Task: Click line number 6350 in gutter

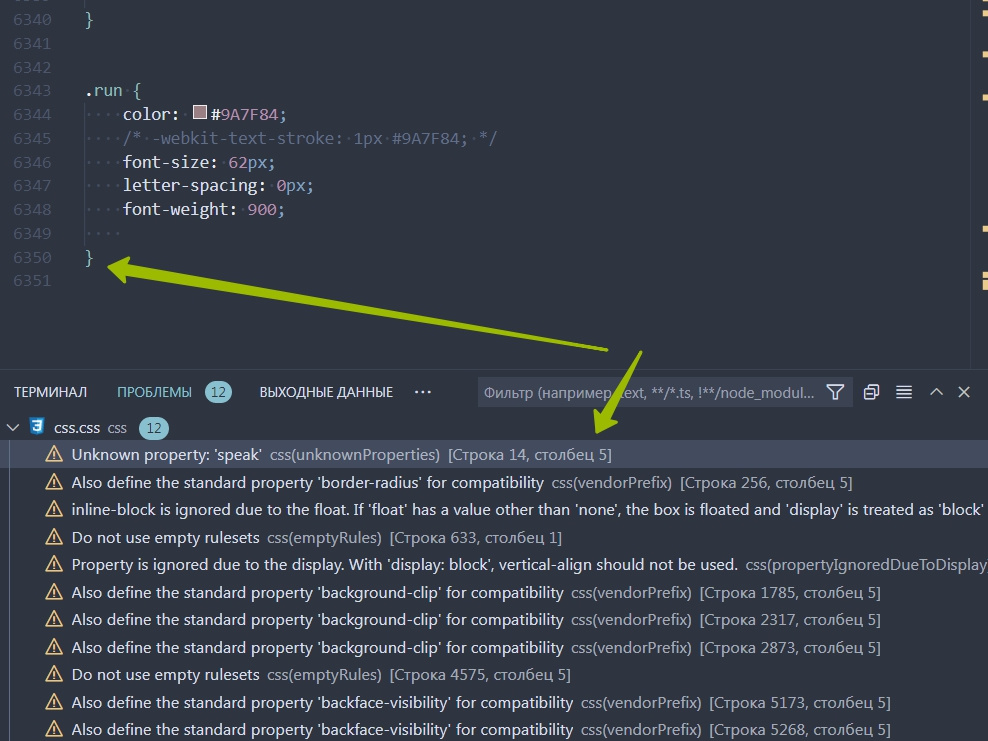Action: click(32, 257)
